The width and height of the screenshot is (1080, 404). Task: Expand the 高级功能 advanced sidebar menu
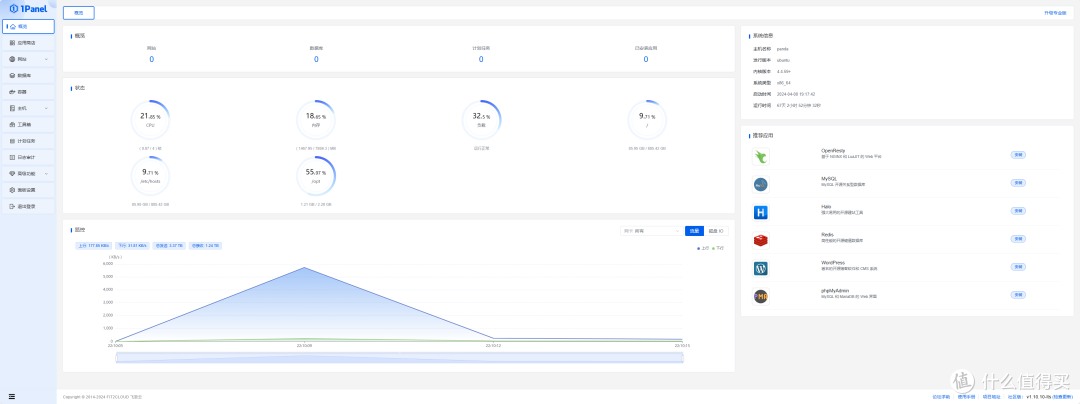click(28, 173)
